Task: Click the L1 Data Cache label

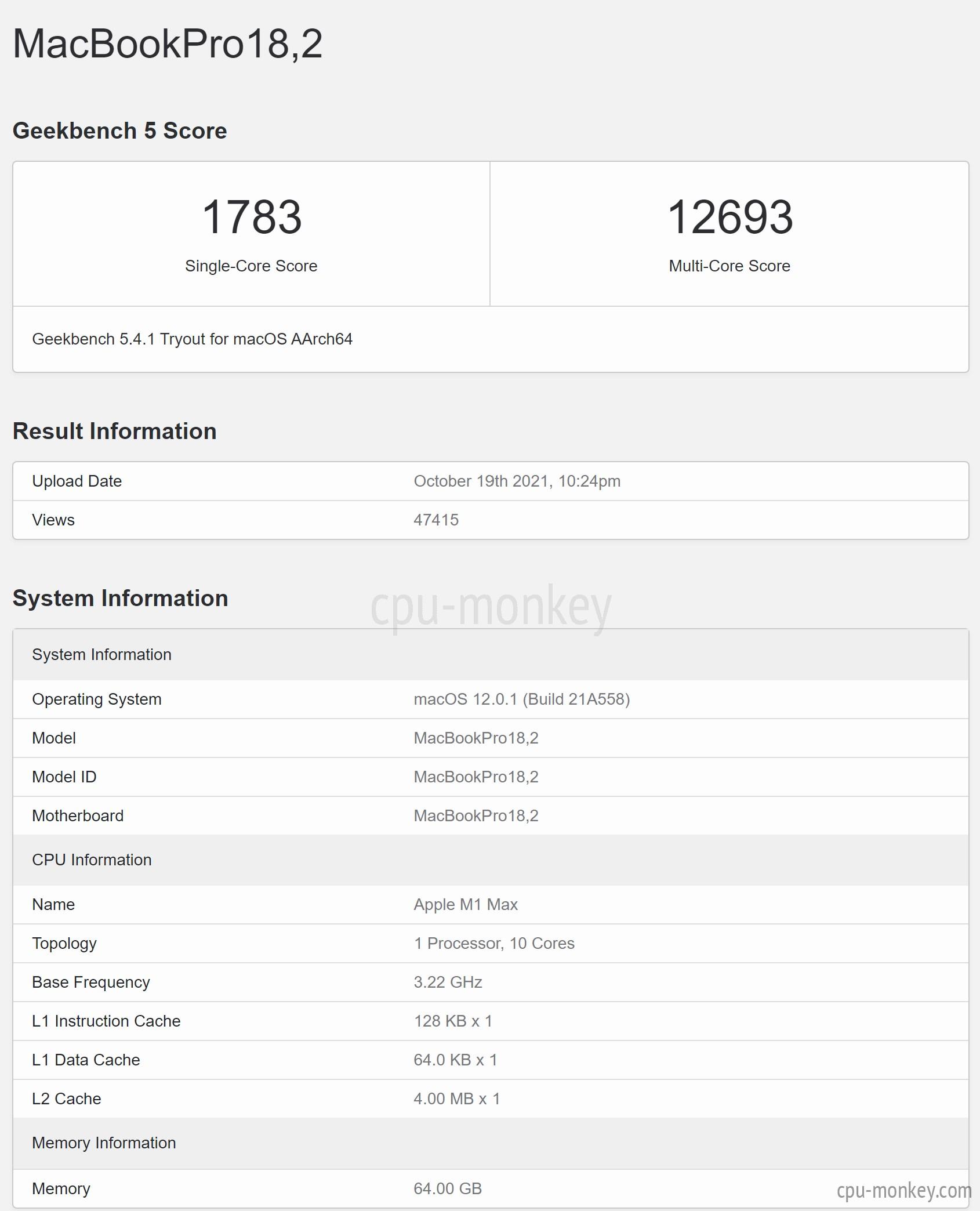Action: point(86,1060)
